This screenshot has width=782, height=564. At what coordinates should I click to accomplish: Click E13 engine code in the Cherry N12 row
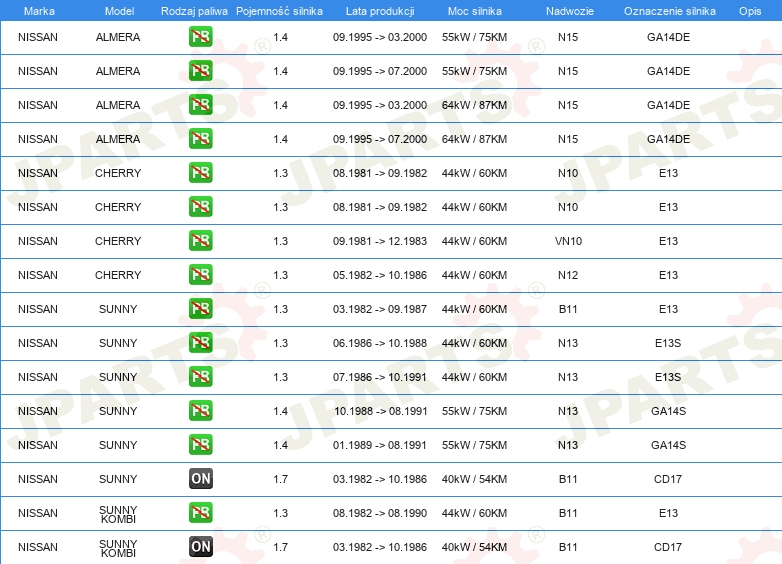tap(668, 275)
